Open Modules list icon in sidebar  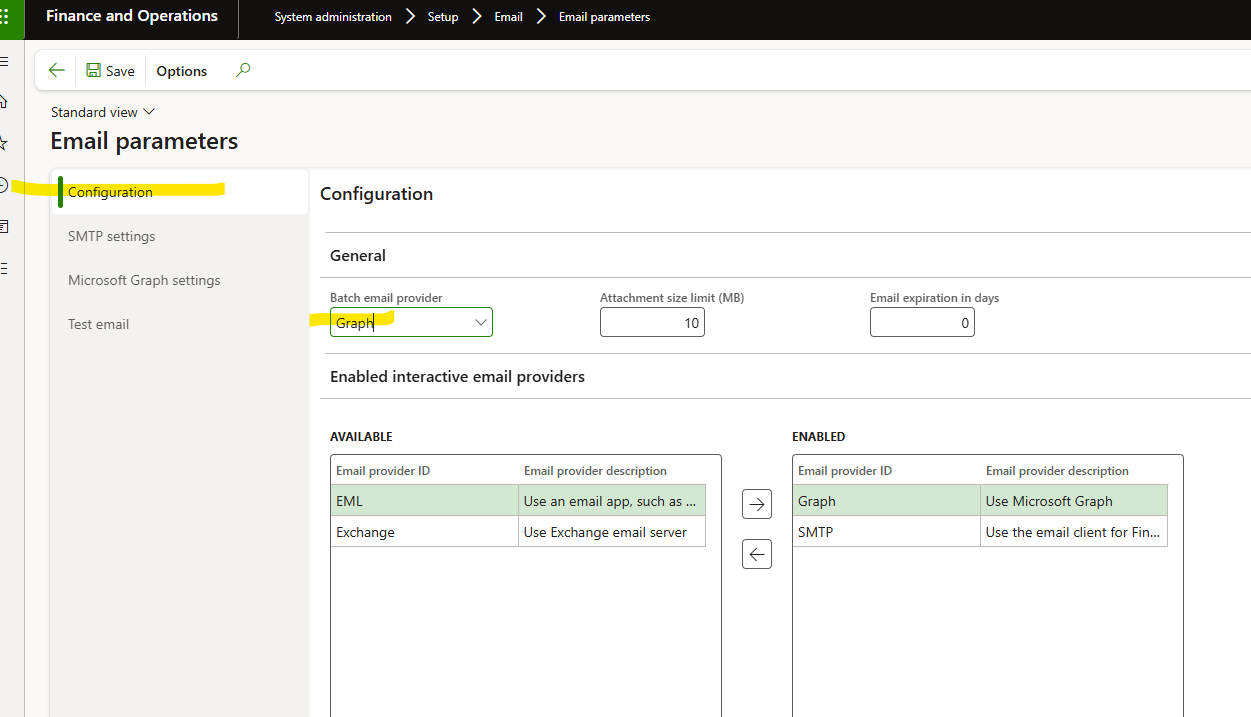click(x=4, y=268)
